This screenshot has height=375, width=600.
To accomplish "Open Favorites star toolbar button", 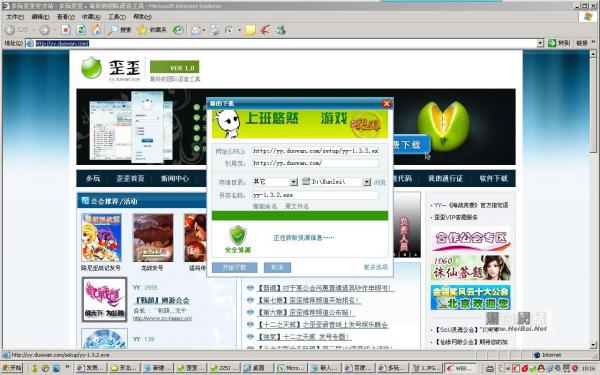I will tap(152, 30).
